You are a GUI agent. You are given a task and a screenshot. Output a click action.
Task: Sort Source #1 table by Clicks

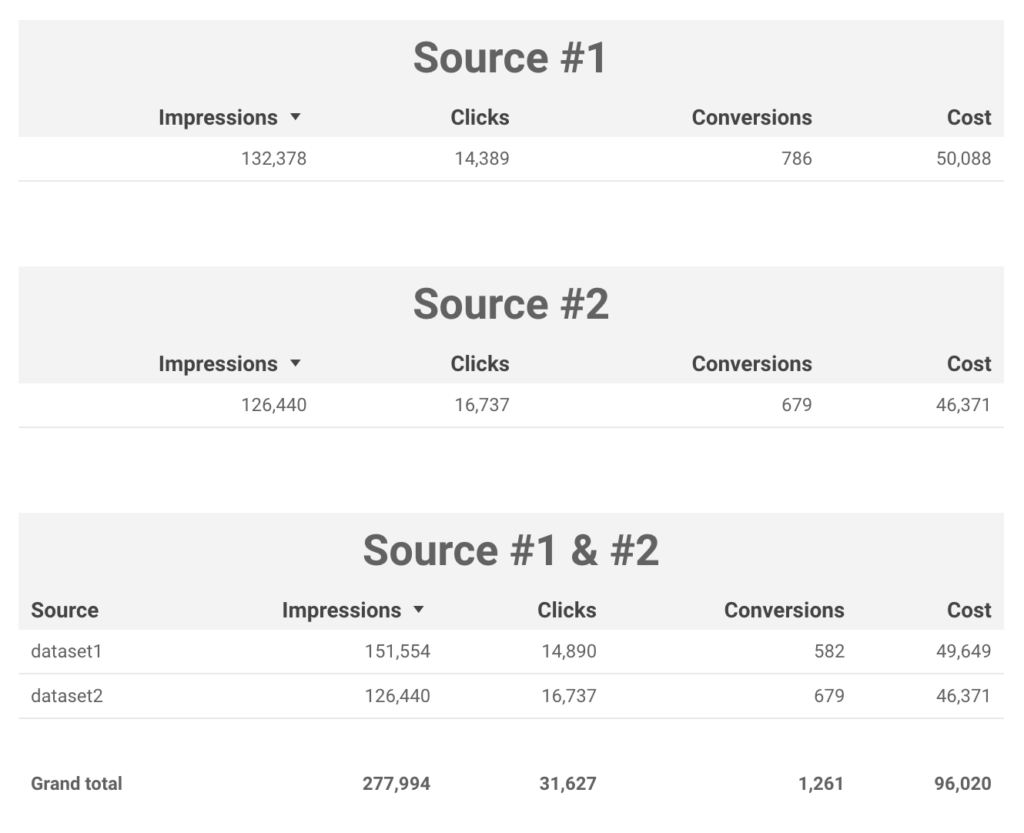click(x=479, y=118)
